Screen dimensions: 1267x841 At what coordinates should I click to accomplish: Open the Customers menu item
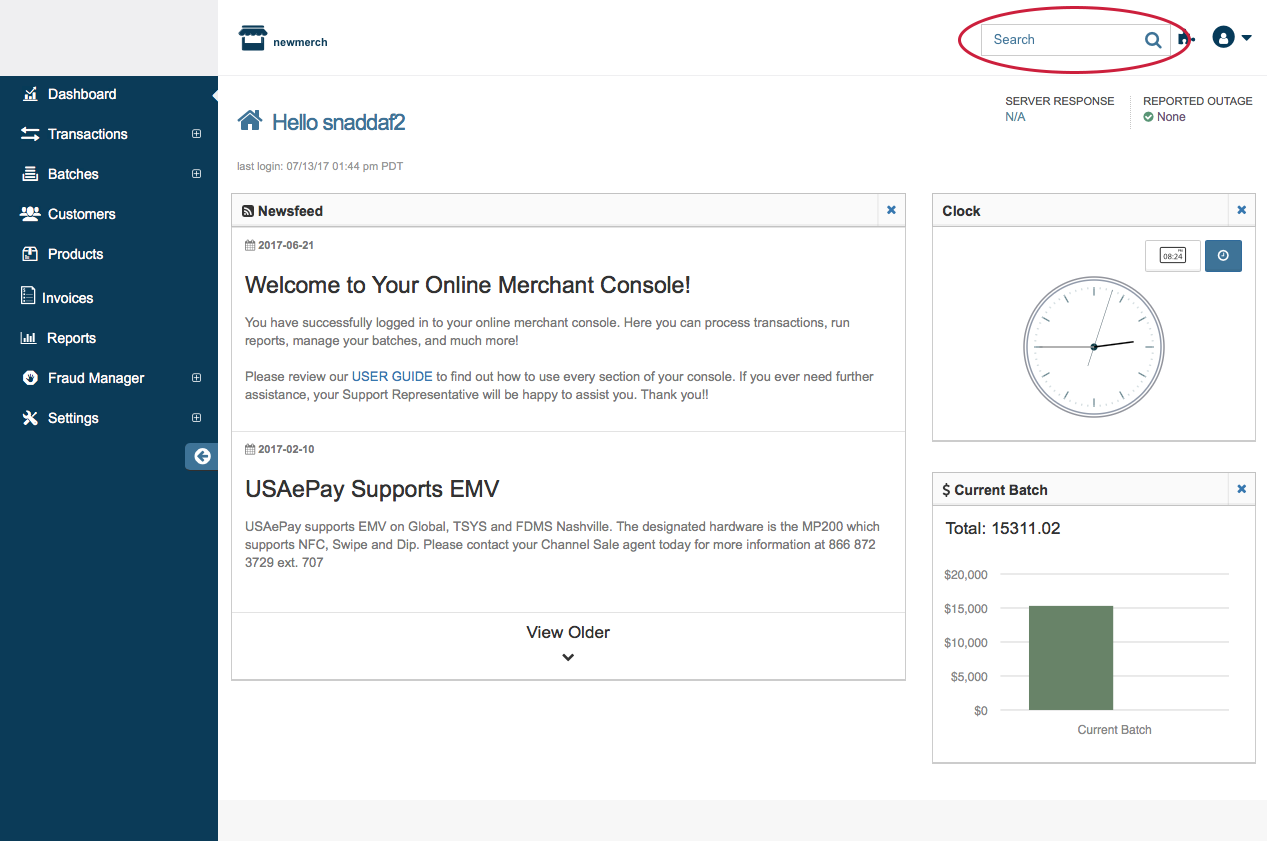point(81,214)
